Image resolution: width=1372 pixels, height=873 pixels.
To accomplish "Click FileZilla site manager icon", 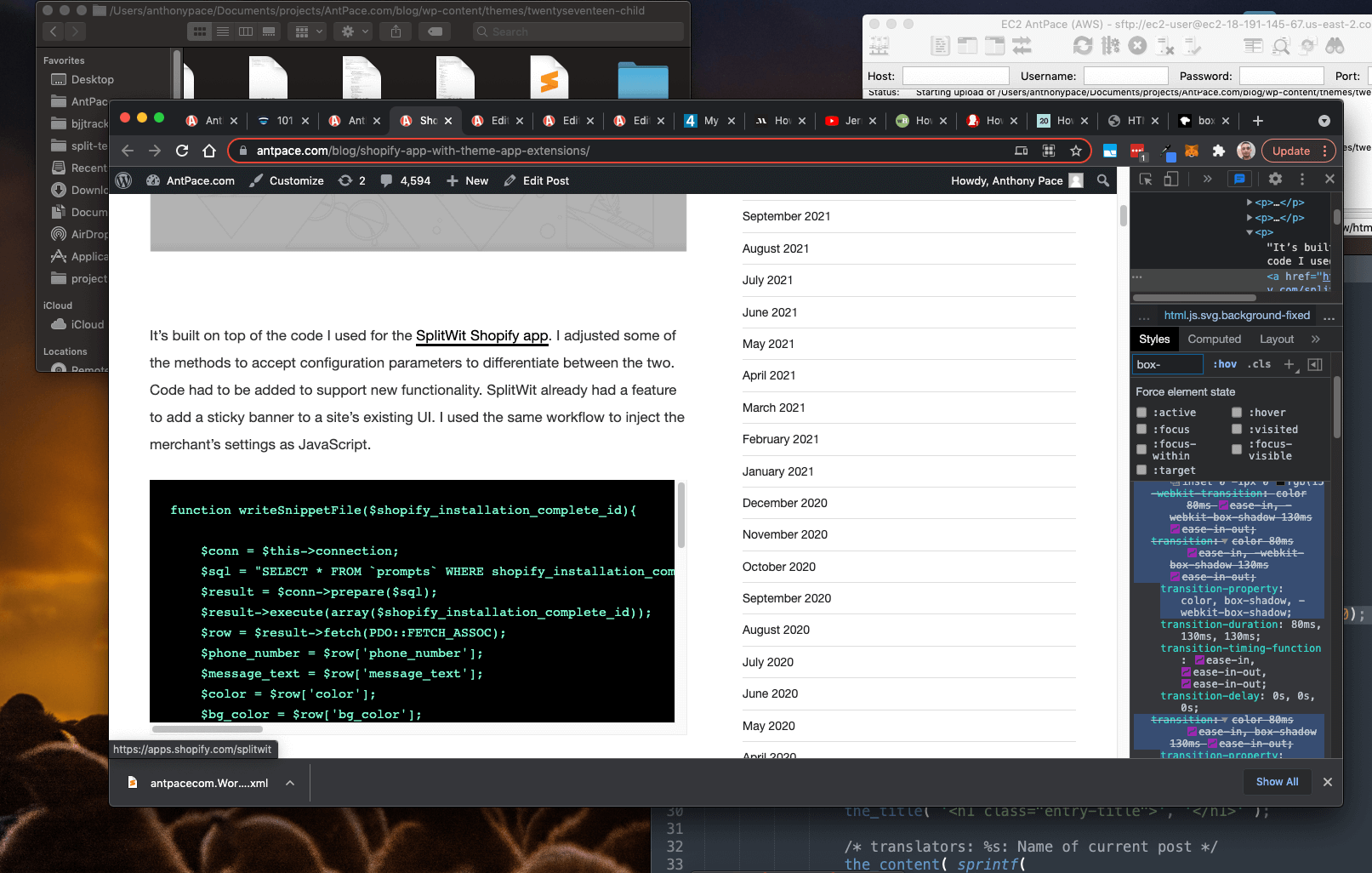I will tap(880, 46).
